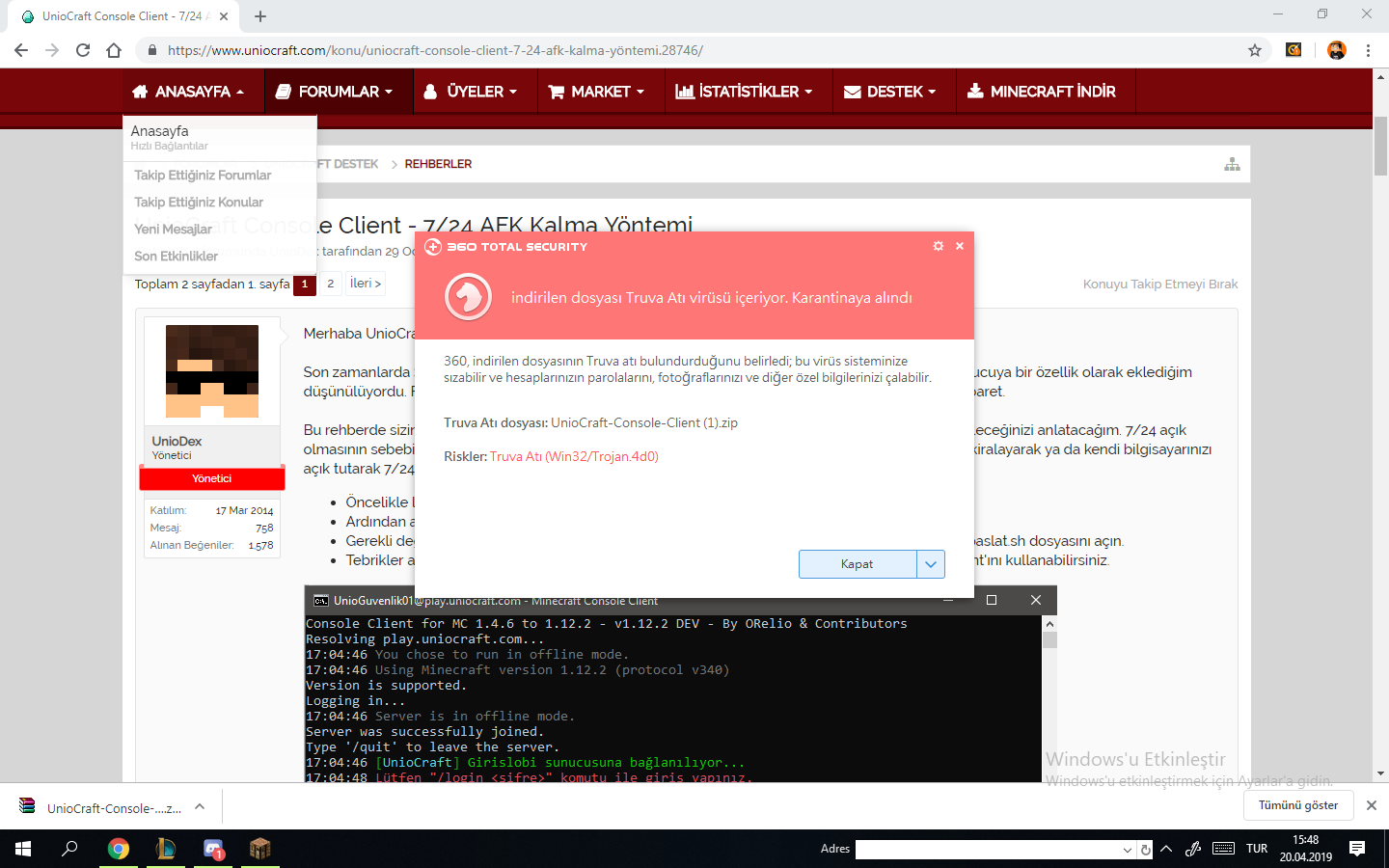This screenshot has width=1389, height=868.
Task: Open the Chrome three-dot menu
Action: coord(1368,50)
